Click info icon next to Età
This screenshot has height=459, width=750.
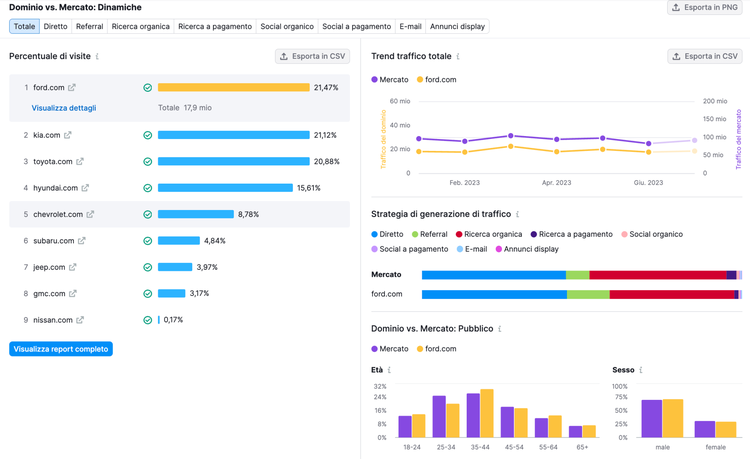tap(389, 370)
